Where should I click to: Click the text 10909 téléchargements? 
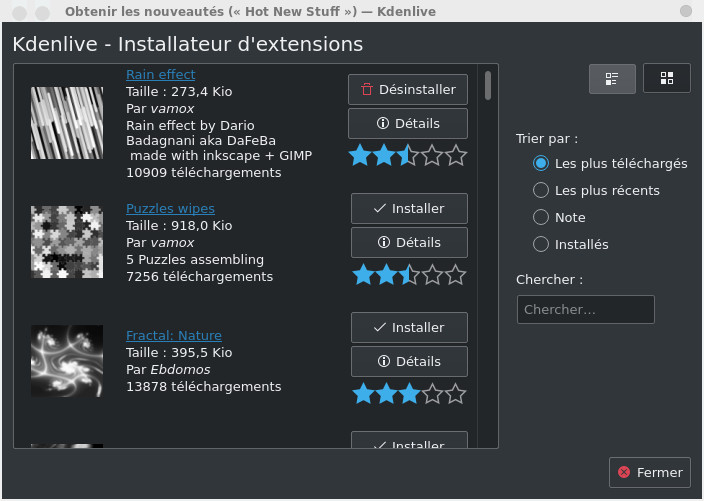(204, 173)
